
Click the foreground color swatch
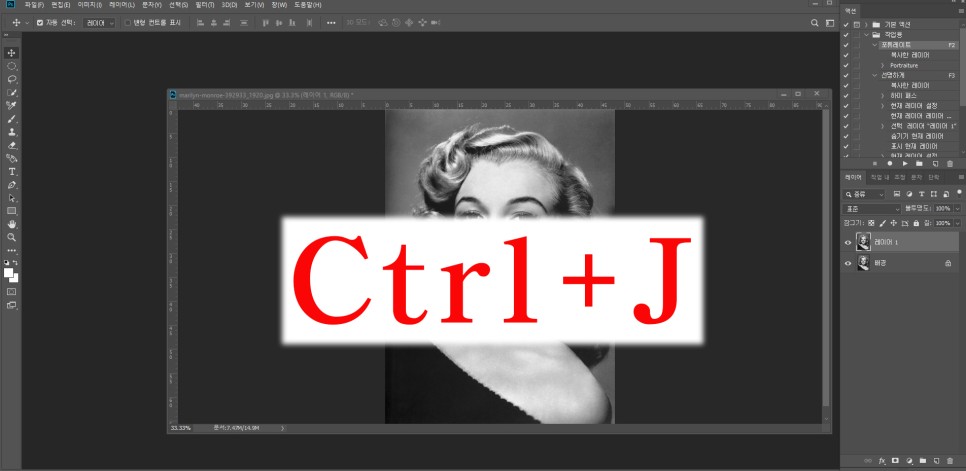point(9,273)
